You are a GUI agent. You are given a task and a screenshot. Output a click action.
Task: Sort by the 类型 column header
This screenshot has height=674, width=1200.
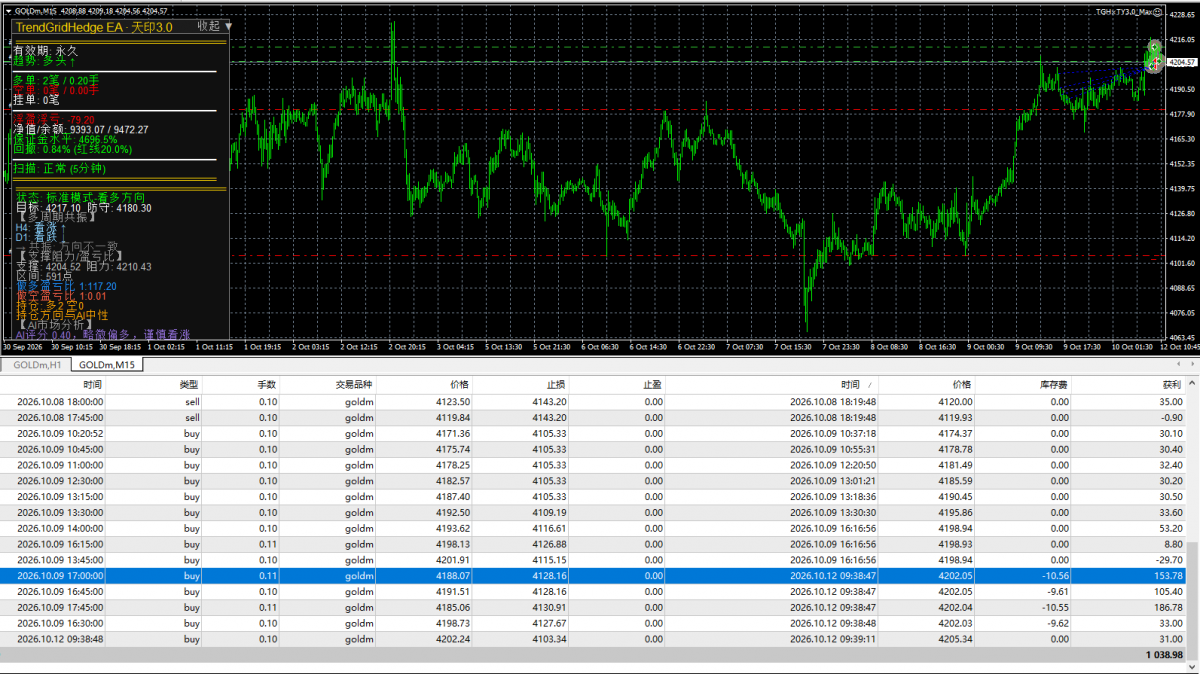tap(189, 384)
